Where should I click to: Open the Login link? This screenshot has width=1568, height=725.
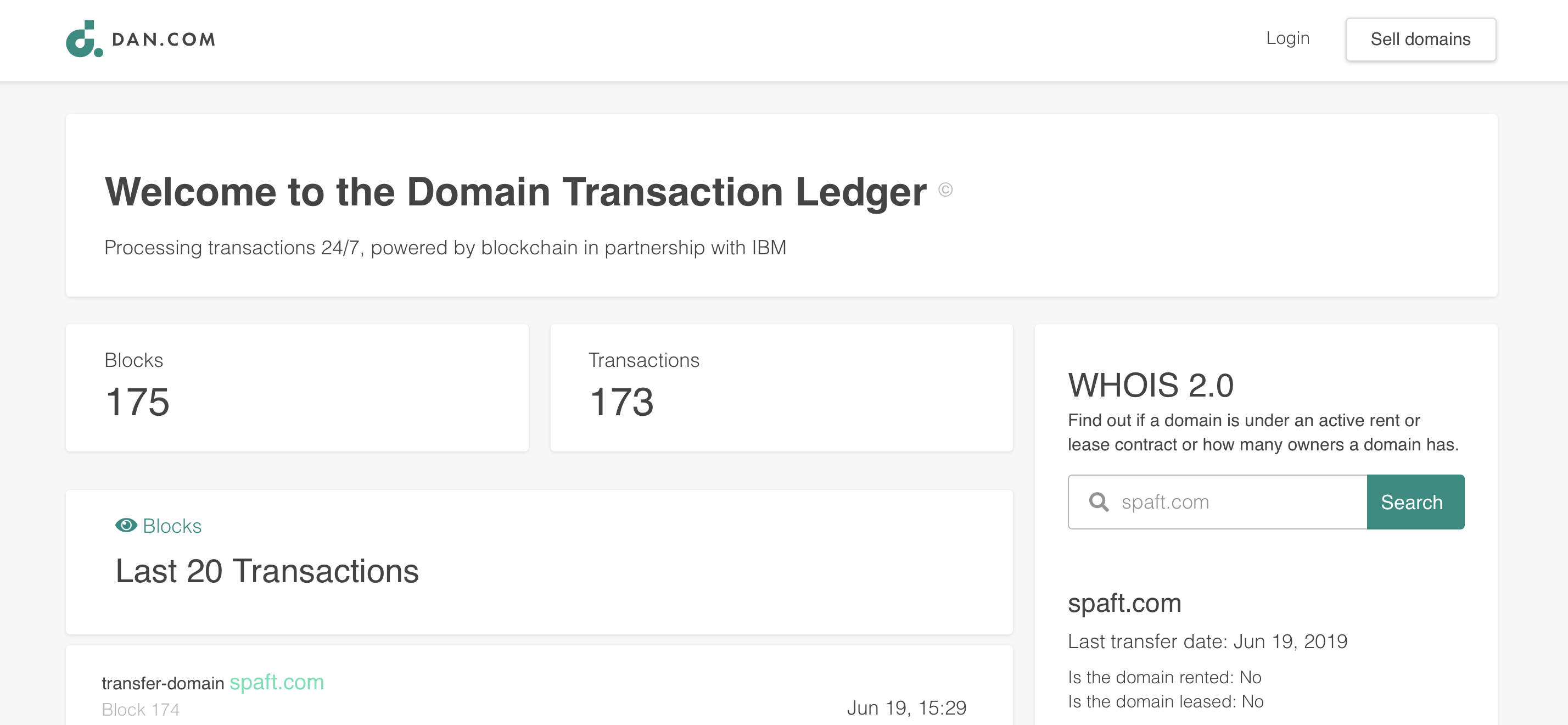click(1287, 38)
